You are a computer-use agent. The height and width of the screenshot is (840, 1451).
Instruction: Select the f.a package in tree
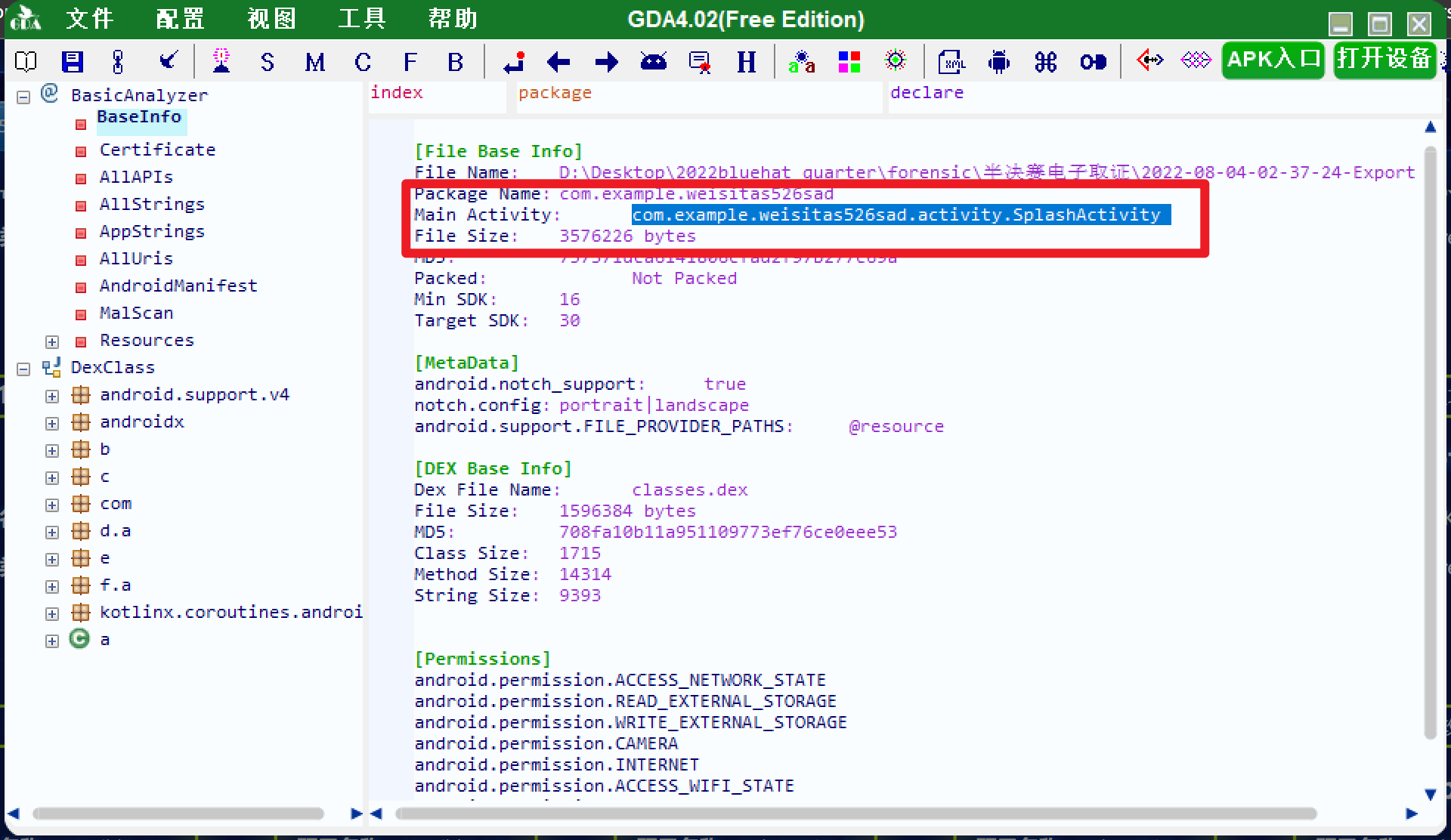click(115, 585)
